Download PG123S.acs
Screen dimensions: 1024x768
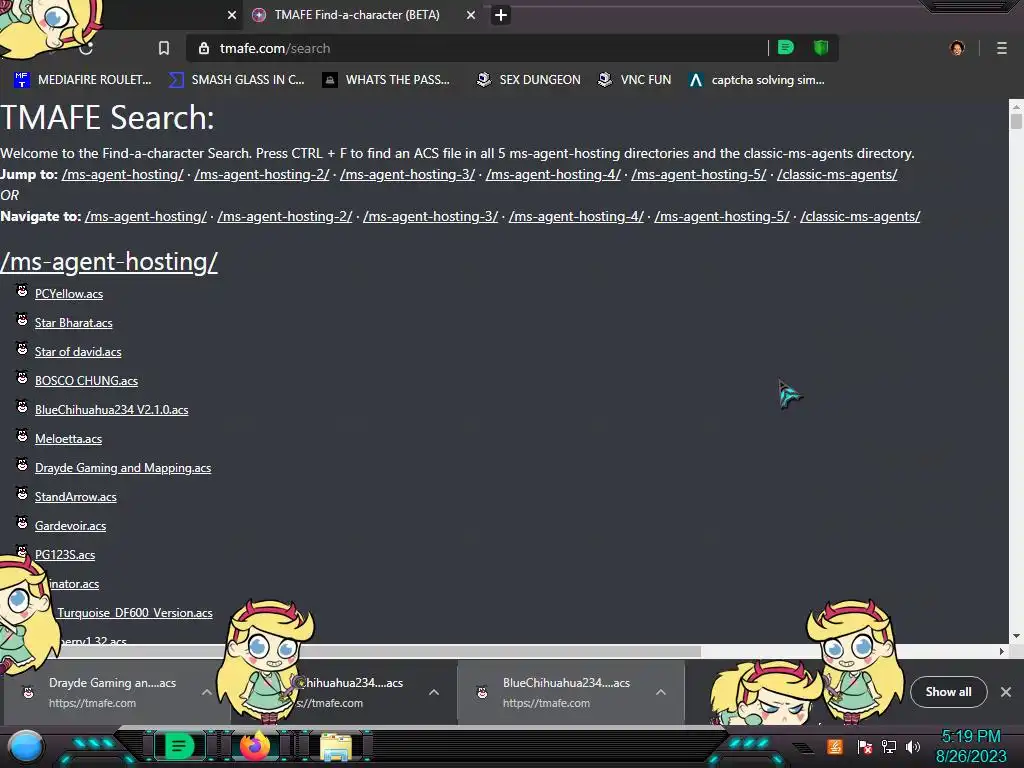[x=65, y=555]
